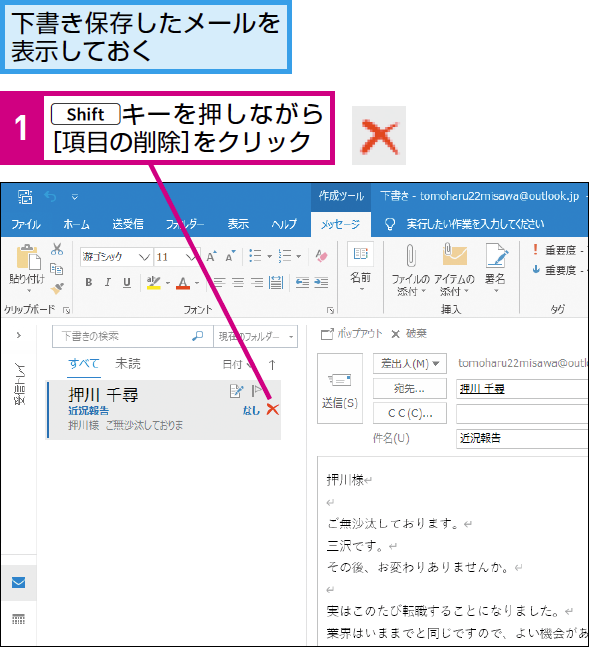Expand the 現在のフォルダー search scope dropdown
The image size is (600, 647).
[x=291, y=337]
